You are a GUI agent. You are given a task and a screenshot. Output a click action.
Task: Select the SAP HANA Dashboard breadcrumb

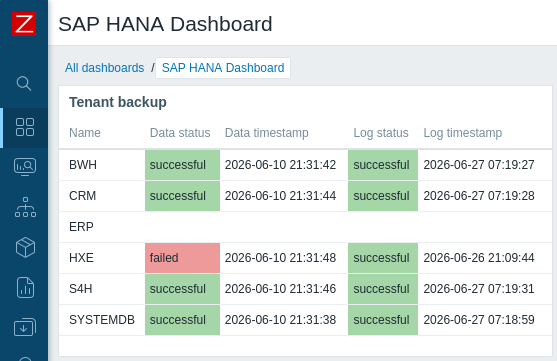[x=223, y=68]
